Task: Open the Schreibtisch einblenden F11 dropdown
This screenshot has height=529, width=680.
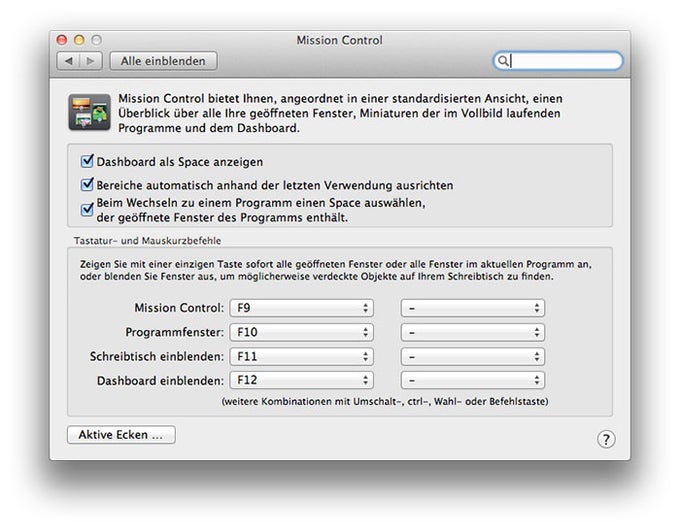Action: pos(301,356)
